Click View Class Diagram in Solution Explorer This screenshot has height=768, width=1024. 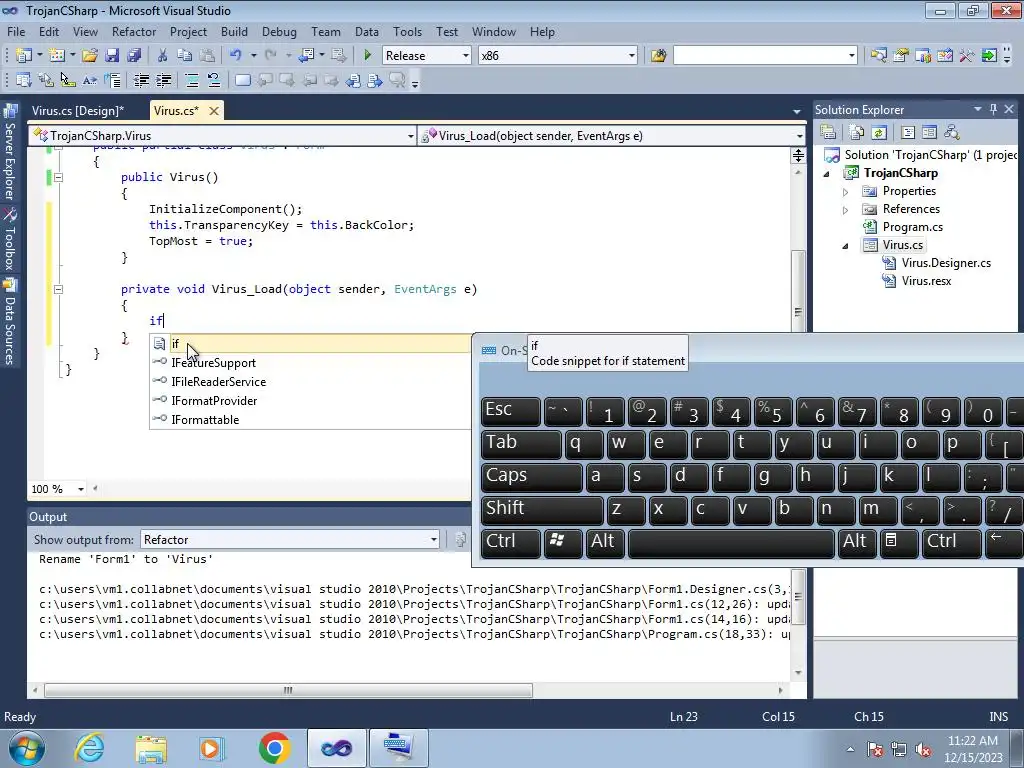point(952,133)
